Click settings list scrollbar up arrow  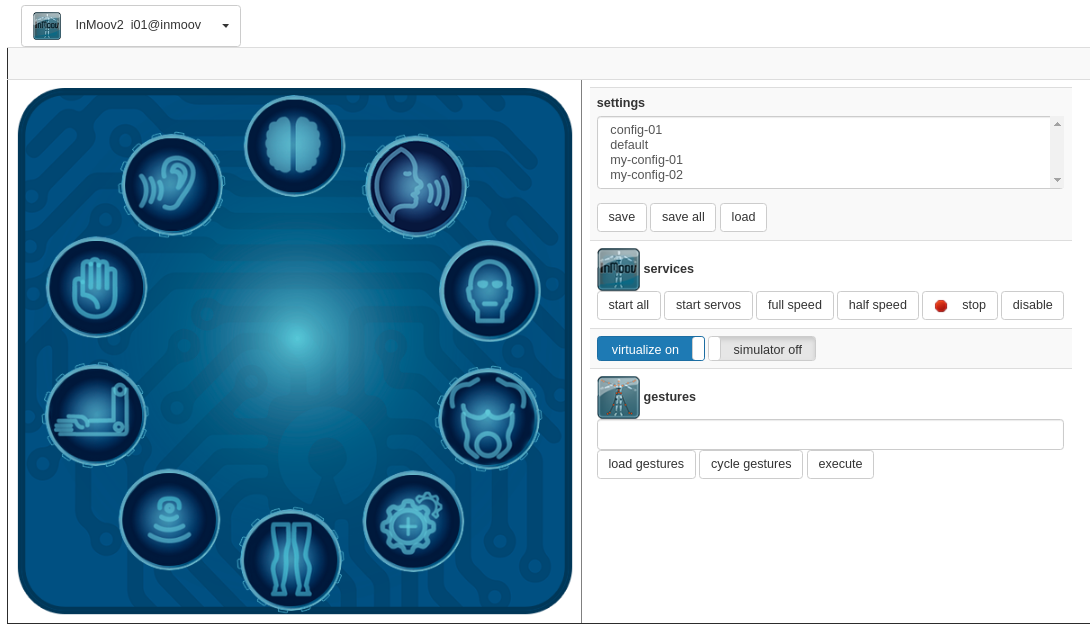pos(1057,124)
